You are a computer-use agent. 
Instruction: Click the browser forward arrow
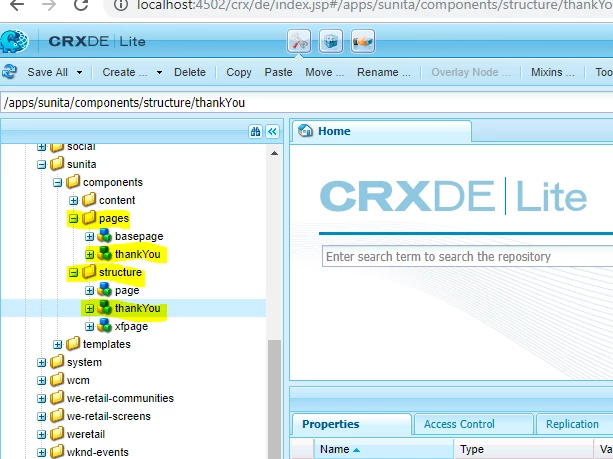point(49,5)
